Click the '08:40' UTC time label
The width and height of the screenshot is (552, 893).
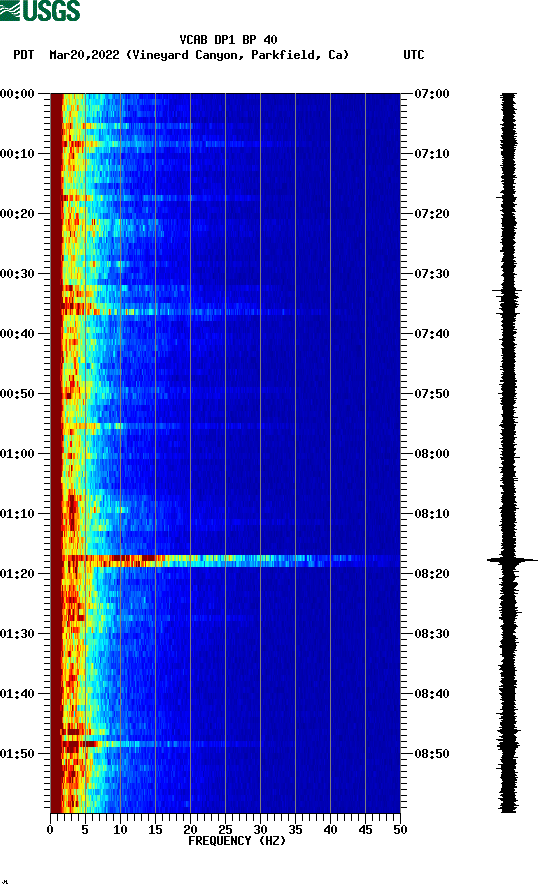pyautogui.click(x=432, y=694)
